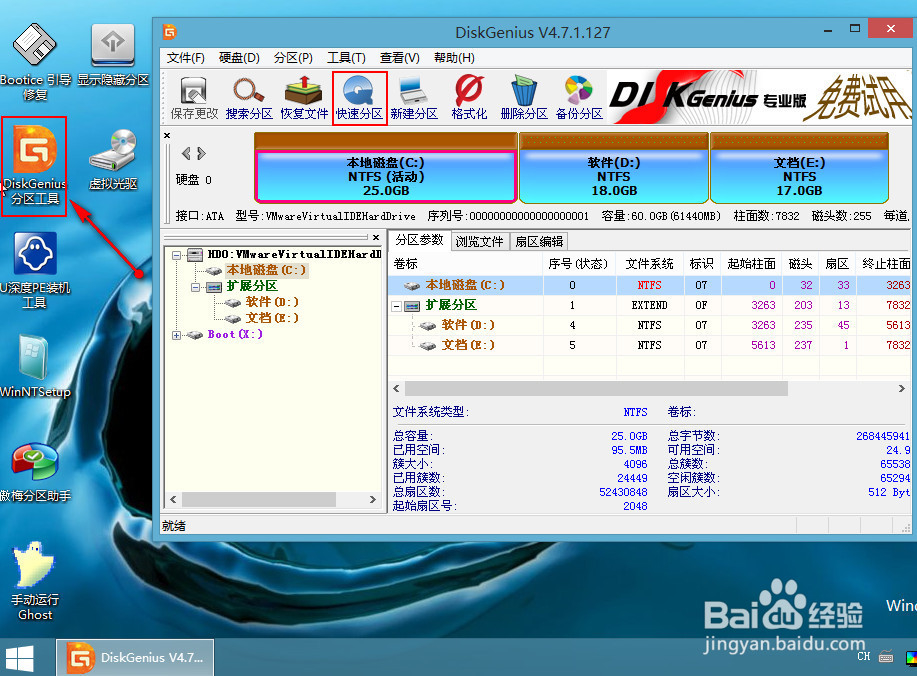Image resolution: width=917 pixels, height=676 pixels.
Task: Open Bootice 引导修复 desktop icon
Action: [35, 61]
